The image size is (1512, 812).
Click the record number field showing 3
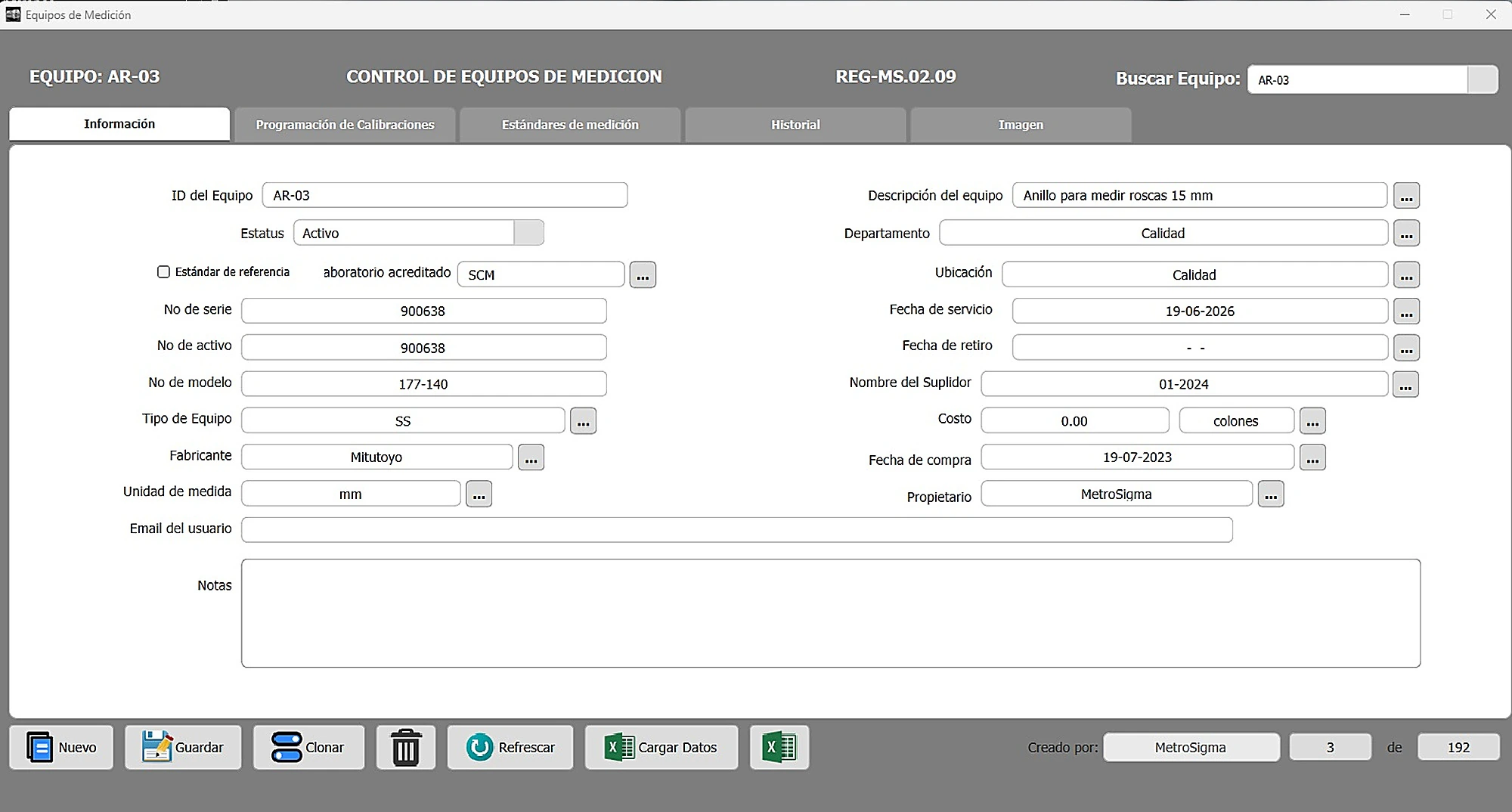(x=1331, y=747)
